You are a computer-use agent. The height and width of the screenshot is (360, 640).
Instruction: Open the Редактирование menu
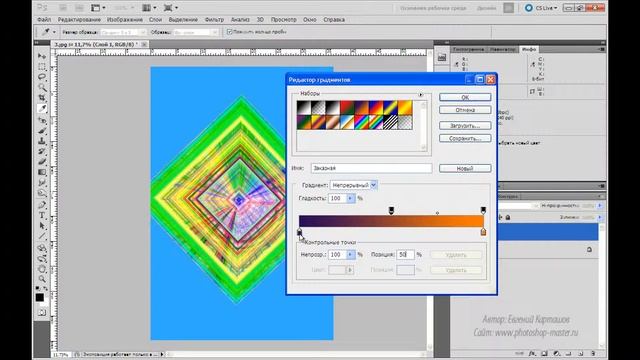point(79,20)
